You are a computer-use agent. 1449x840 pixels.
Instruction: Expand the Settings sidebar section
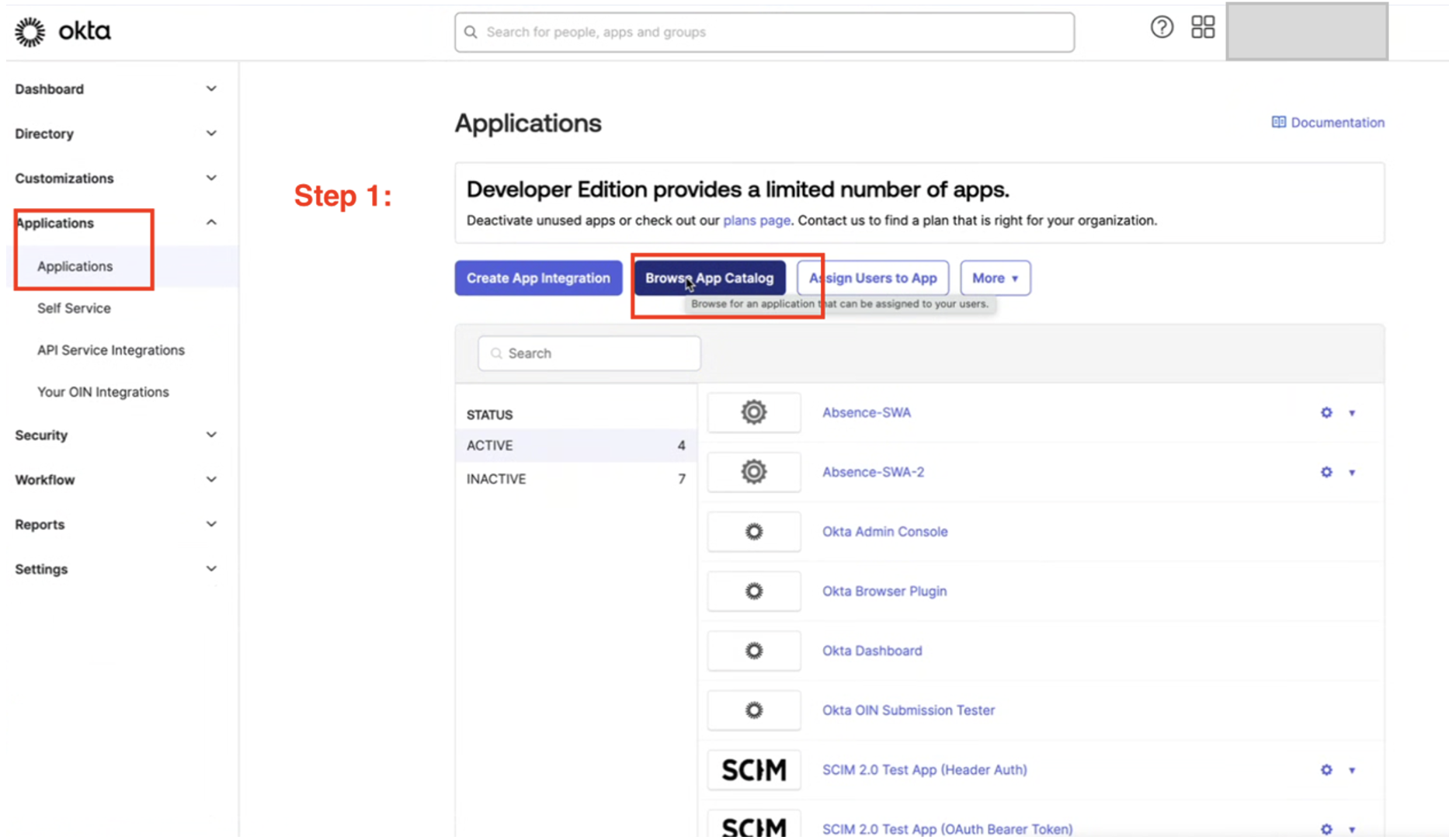211,568
